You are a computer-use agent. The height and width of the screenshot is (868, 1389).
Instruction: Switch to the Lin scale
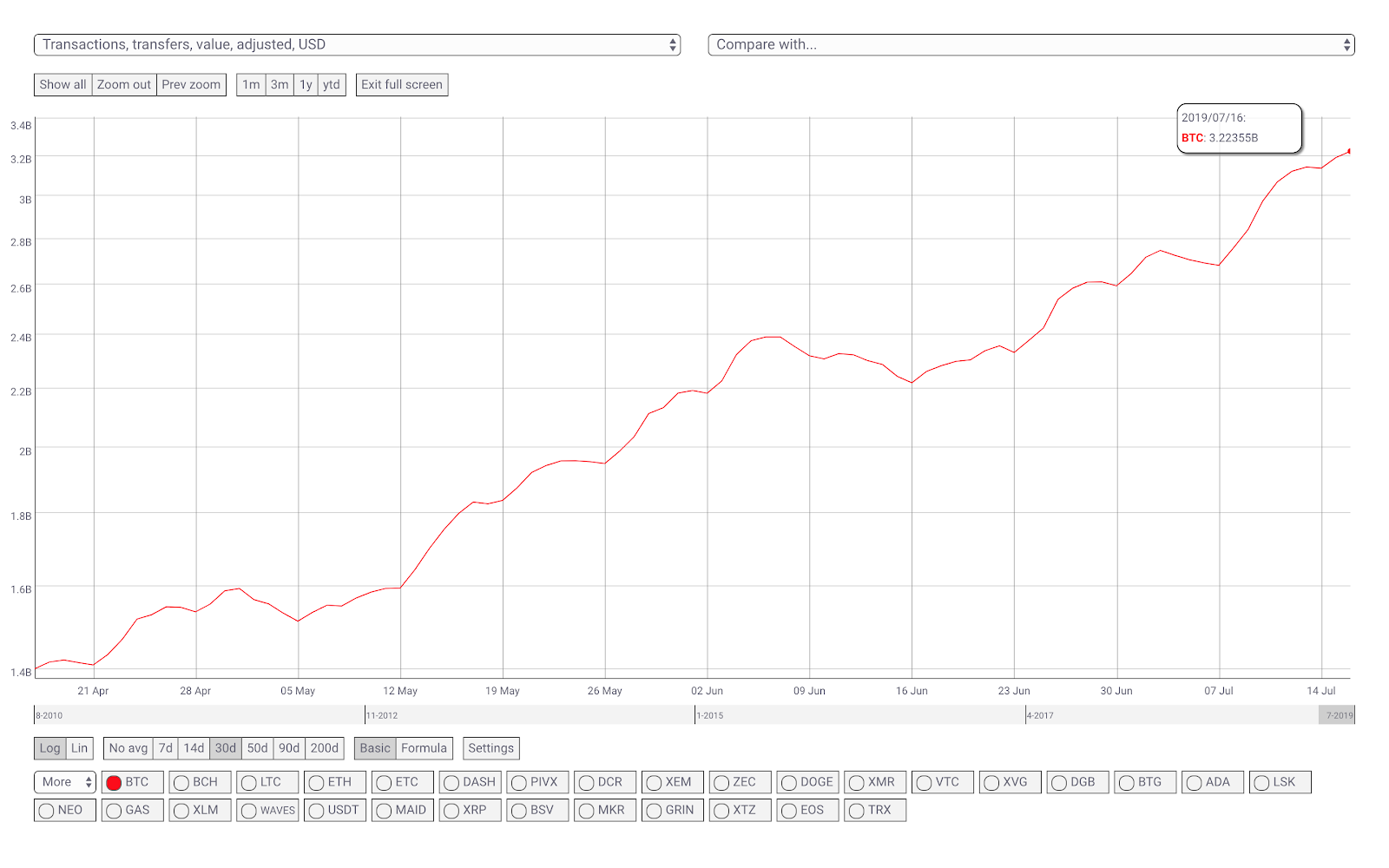point(79,748)
